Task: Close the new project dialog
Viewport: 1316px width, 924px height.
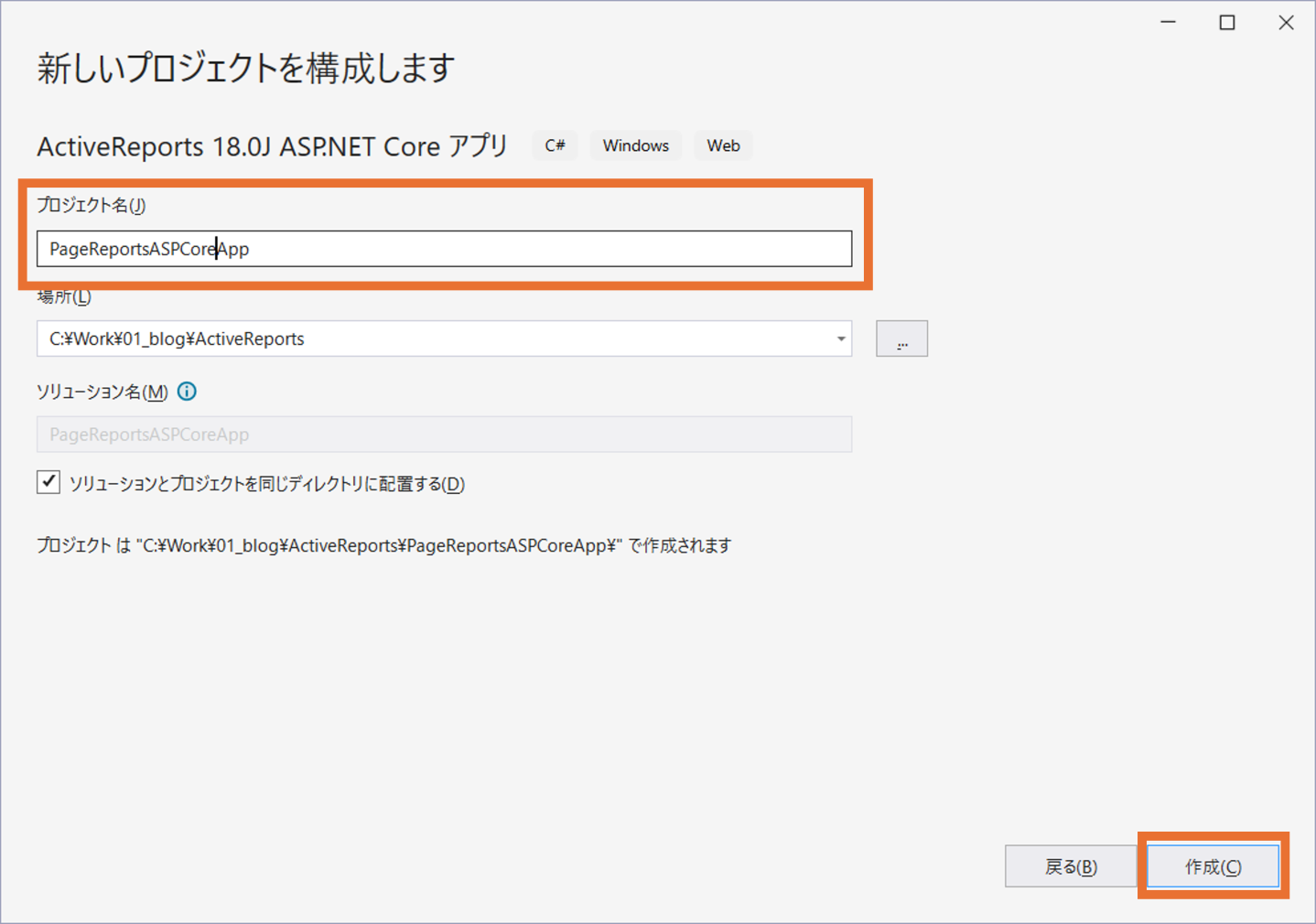Action: click(x=1286, y=23)
